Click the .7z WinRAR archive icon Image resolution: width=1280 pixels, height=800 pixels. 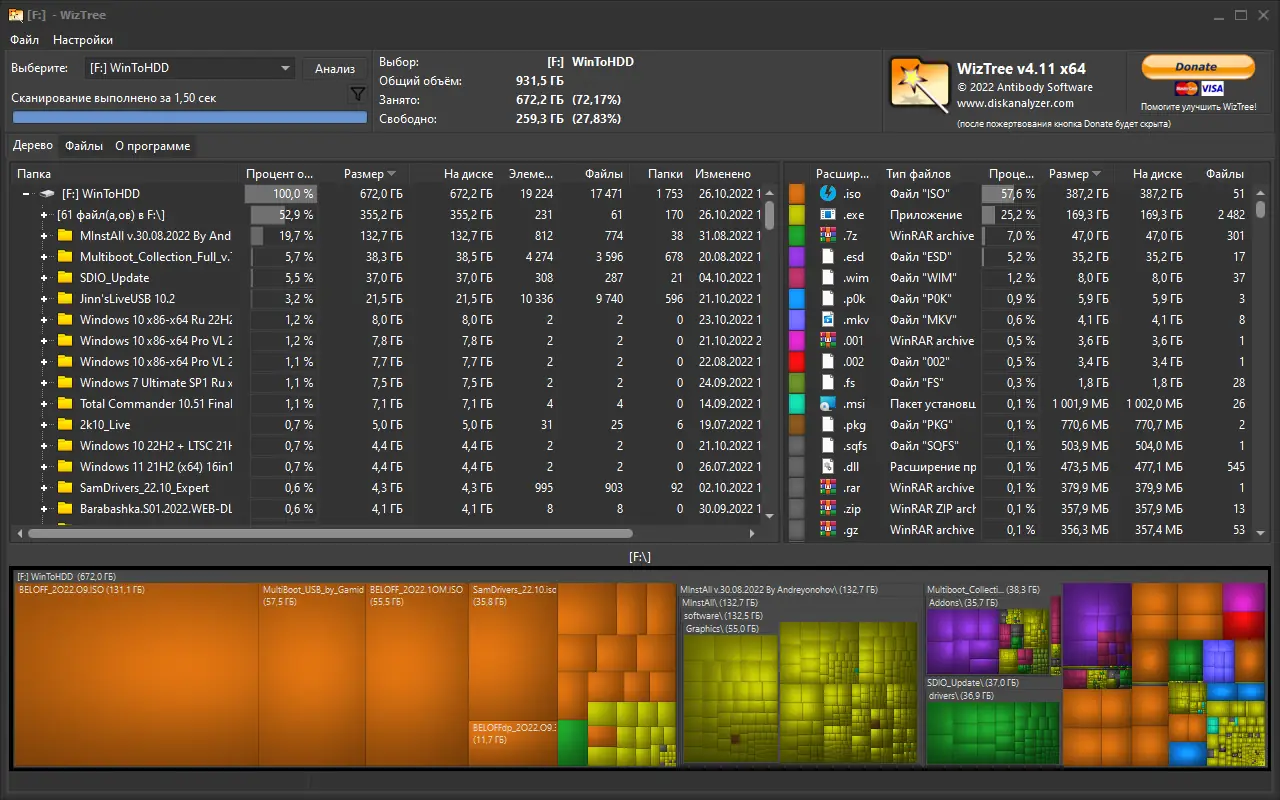coord(827,236)
